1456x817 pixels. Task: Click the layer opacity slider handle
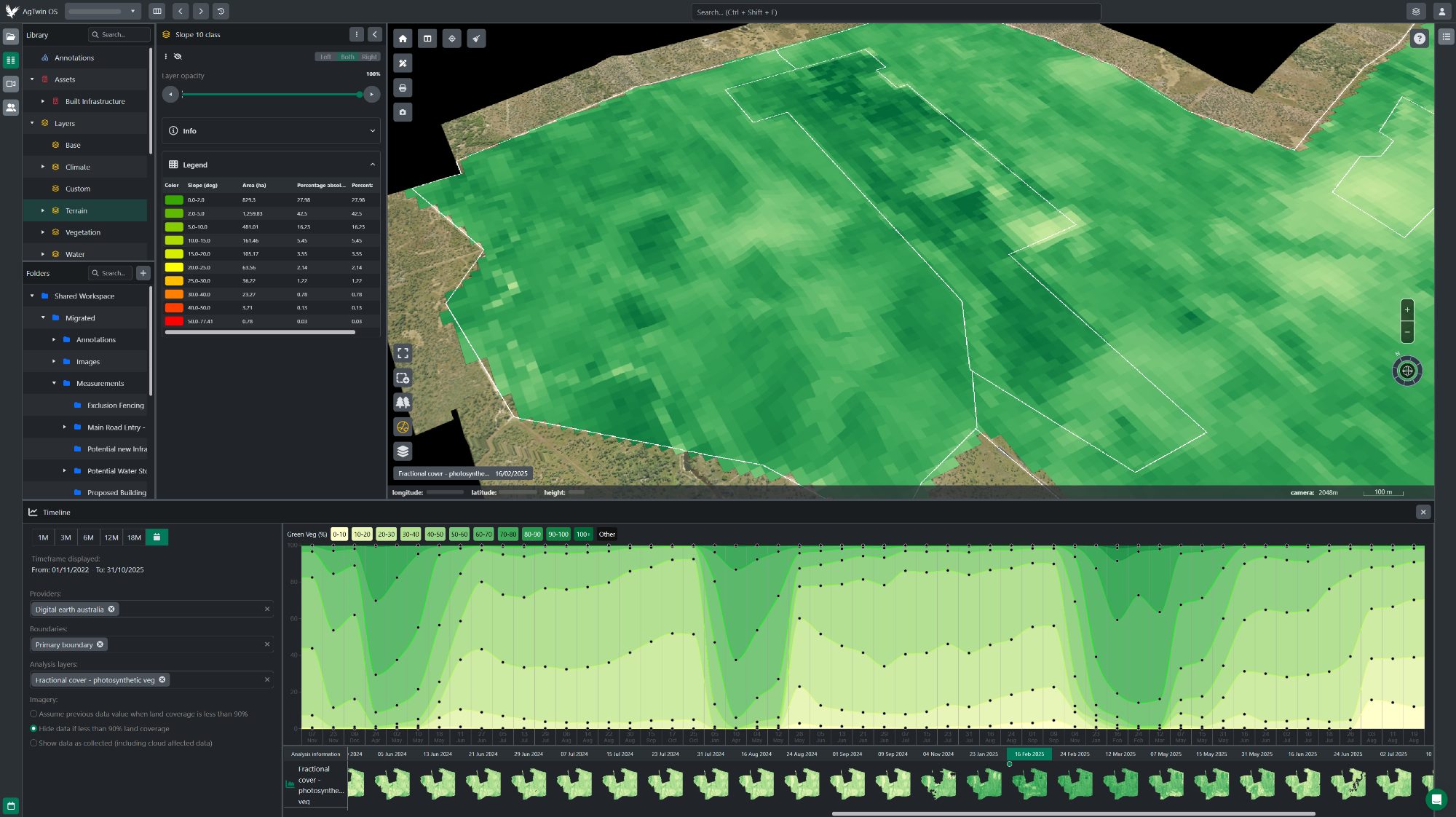pos(360,95)
